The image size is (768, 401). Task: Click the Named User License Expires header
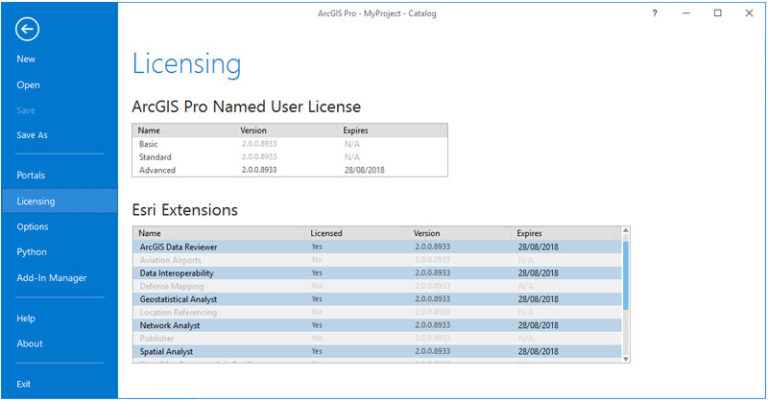(x=356, y=130)
